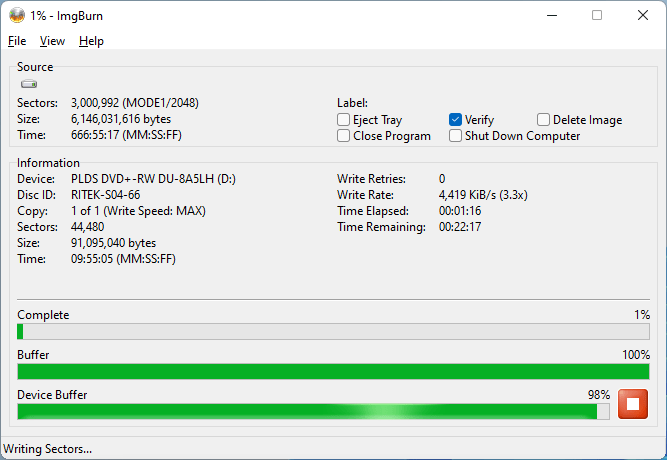This screenshot has height=460, width=667.
Task: Disable the Verify checkbox
Action: [456, 120]
